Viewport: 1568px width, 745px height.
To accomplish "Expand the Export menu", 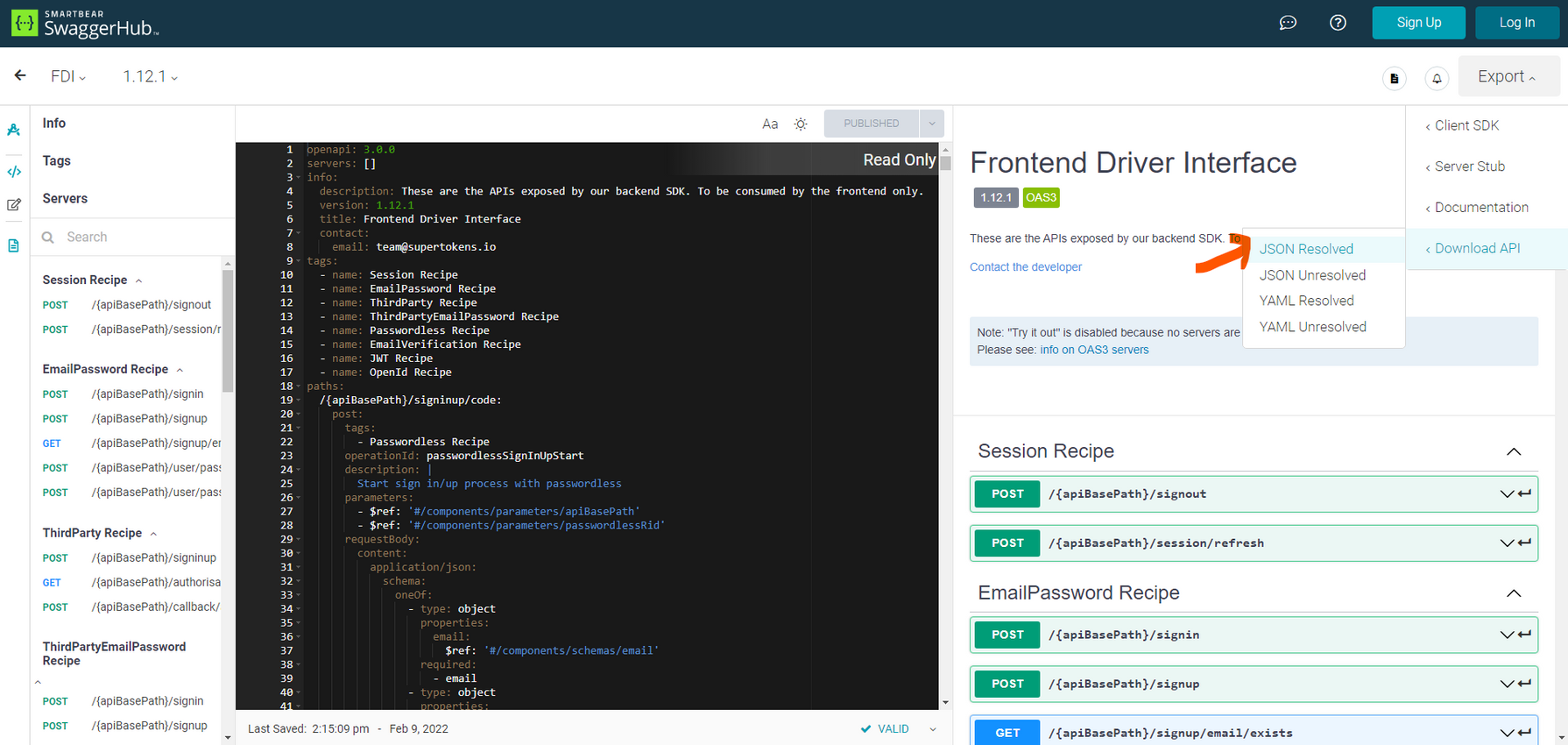I will [1507, 77].
